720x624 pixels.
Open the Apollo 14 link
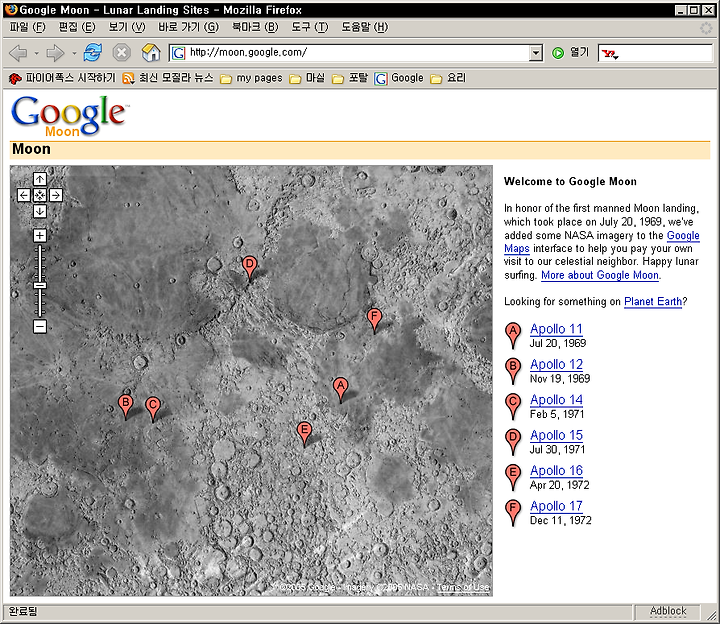(557, 399)
